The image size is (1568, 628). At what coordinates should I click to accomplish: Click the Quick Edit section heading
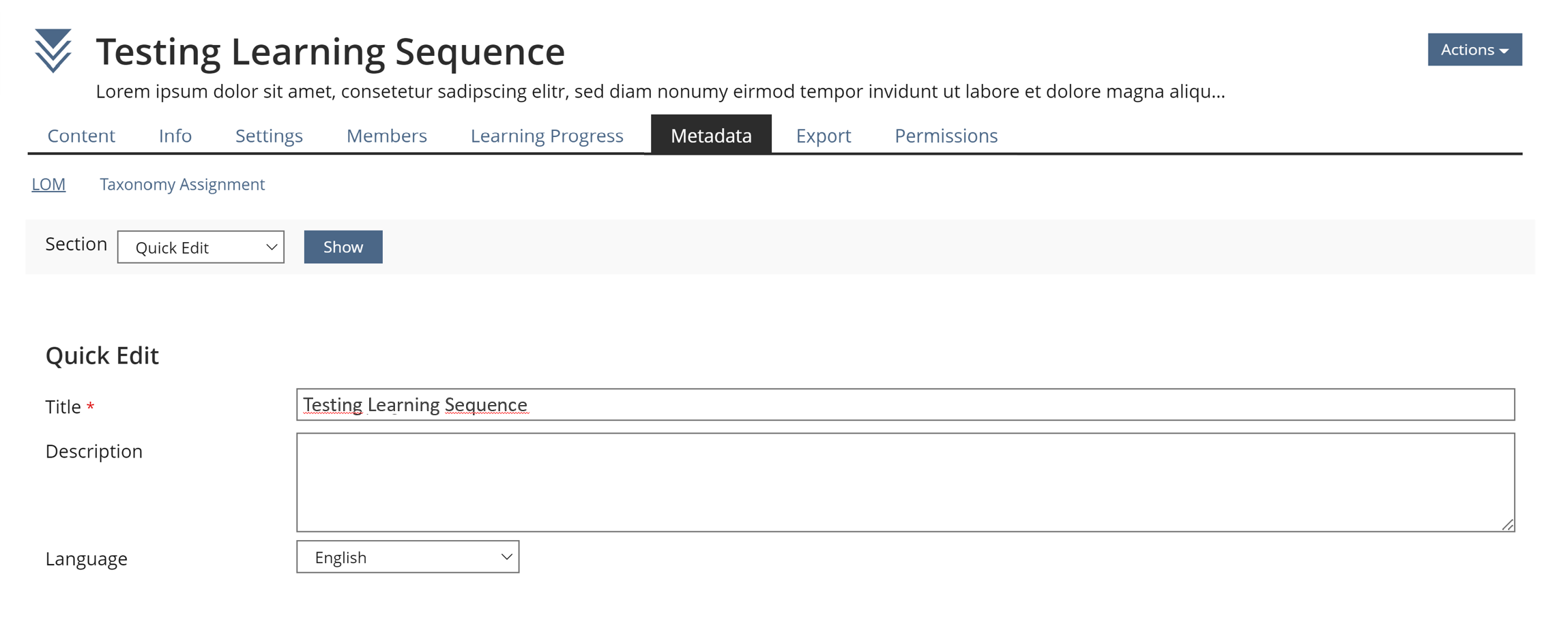(x=102, y=356)
